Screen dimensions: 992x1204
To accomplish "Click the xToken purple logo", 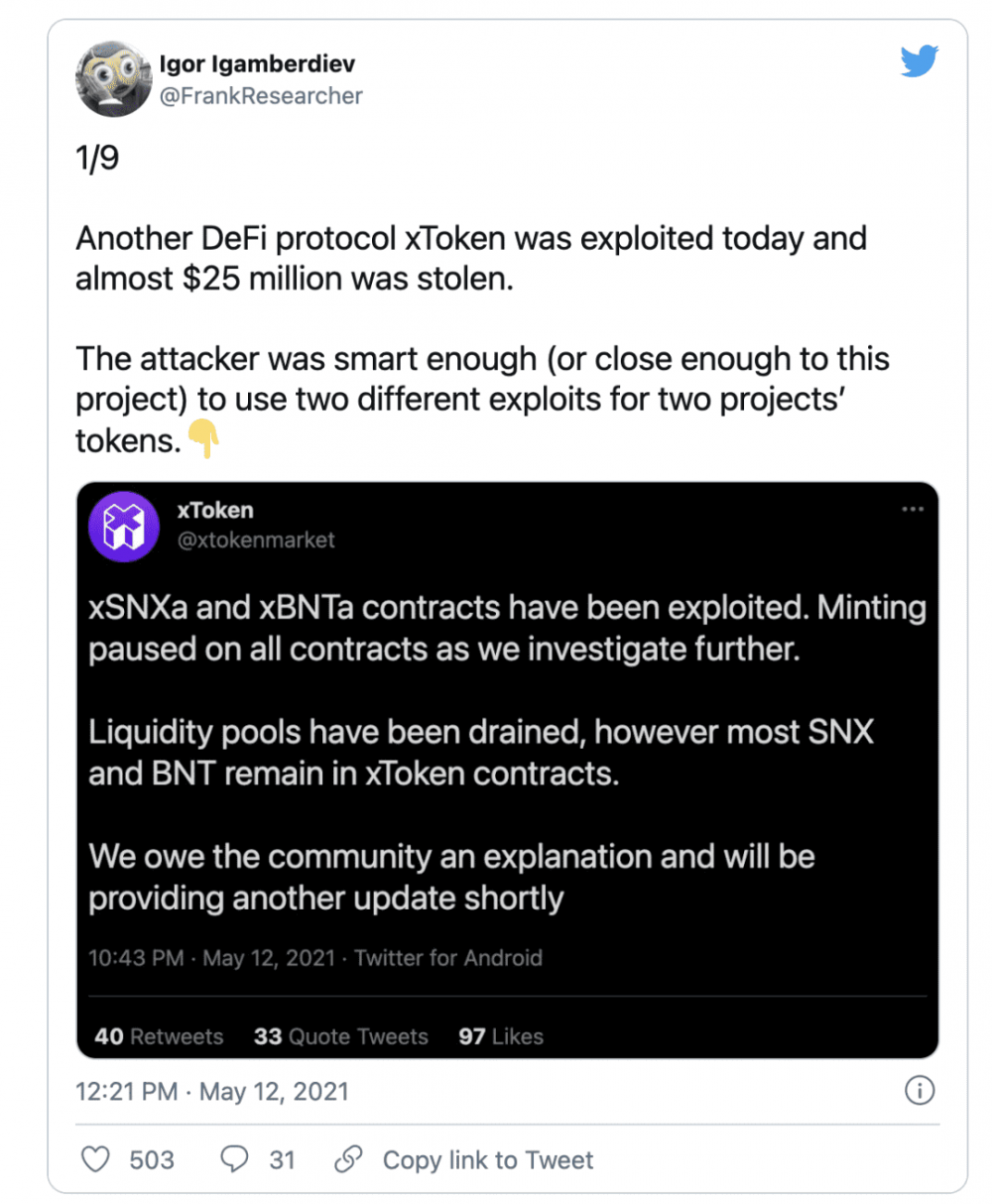I will pos(123,527).
